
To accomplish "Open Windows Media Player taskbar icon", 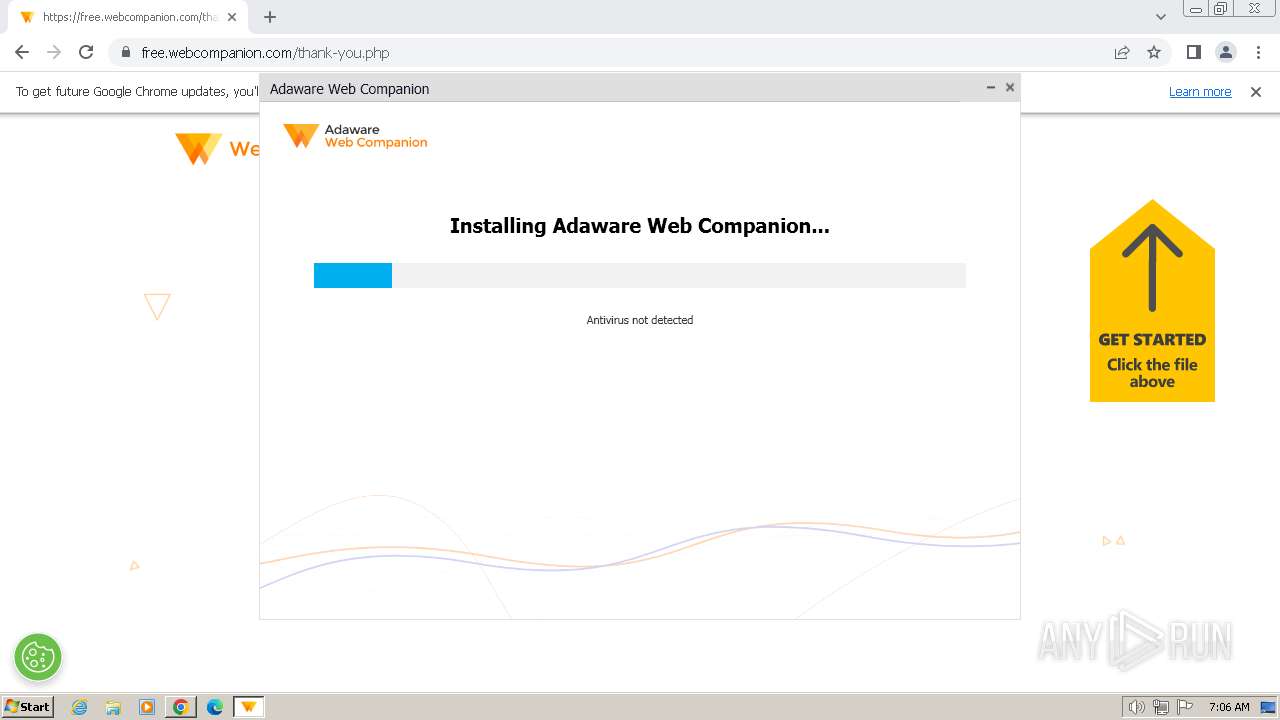I will tap(147, 707).
